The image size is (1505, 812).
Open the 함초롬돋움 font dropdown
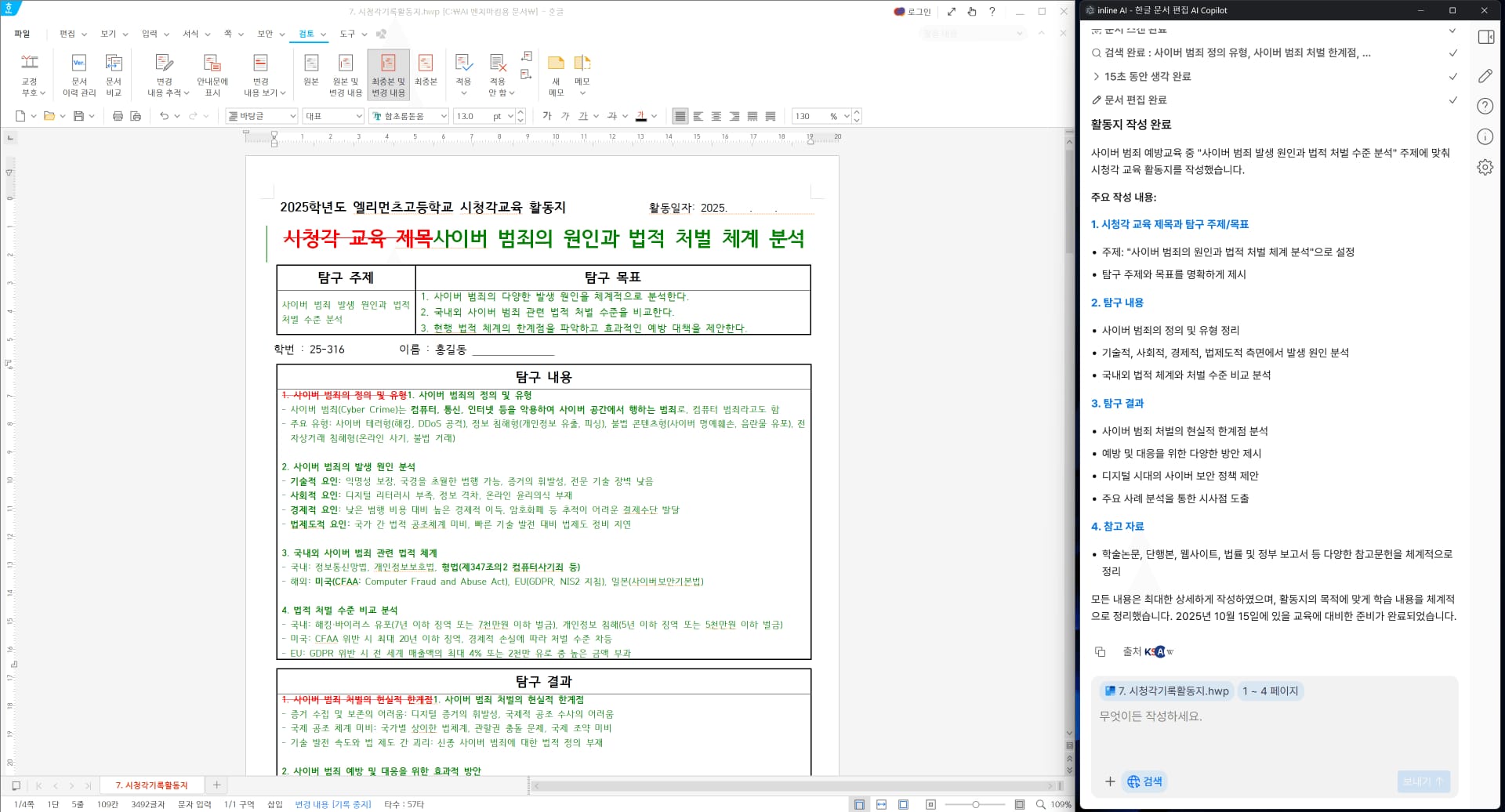[x=408, y=115]
